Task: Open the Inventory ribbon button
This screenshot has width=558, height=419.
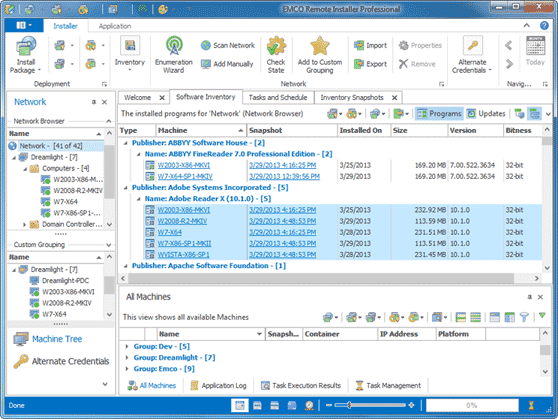Action: click(x=130, y=54)
